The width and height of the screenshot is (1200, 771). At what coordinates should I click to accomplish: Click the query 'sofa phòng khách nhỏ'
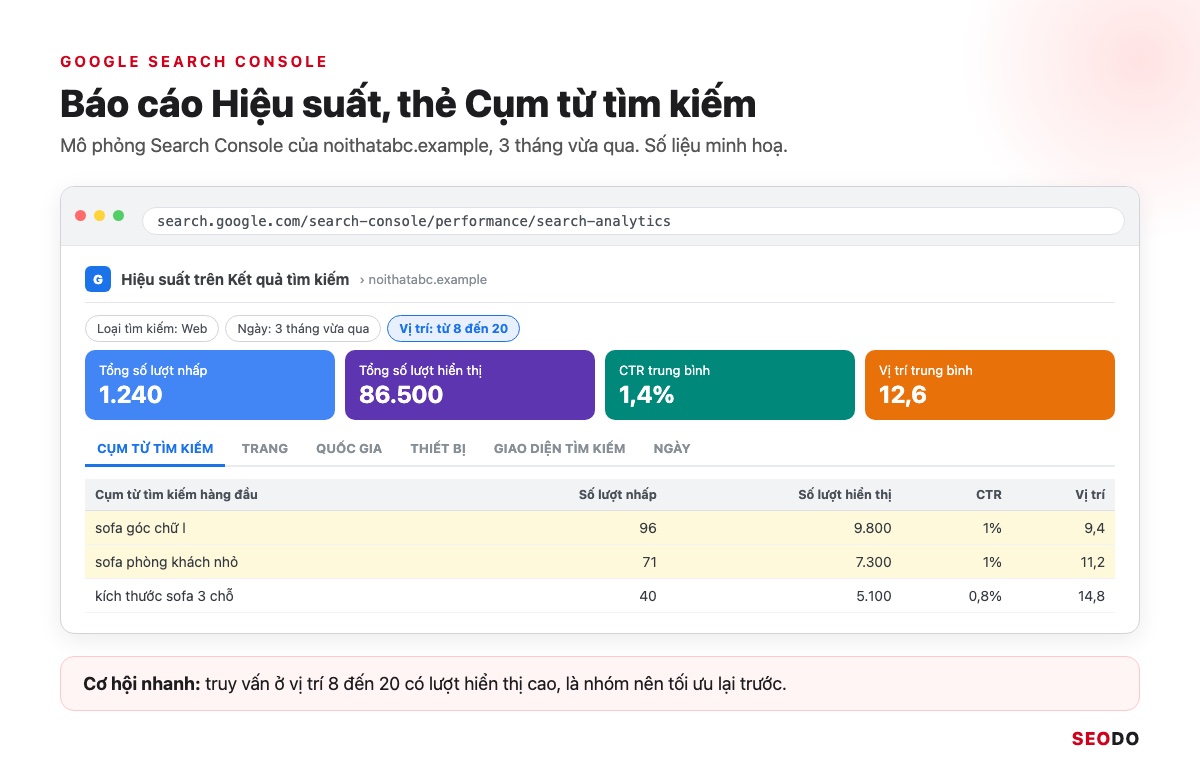point(167,562)
